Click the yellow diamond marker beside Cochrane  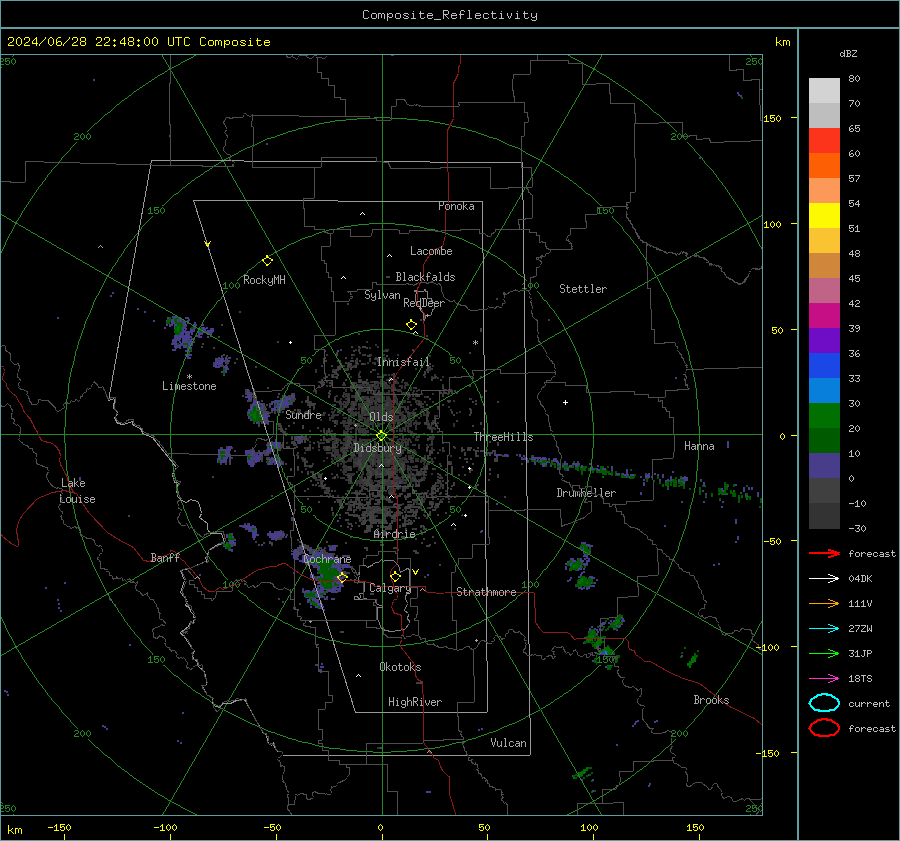pos(342,577)
